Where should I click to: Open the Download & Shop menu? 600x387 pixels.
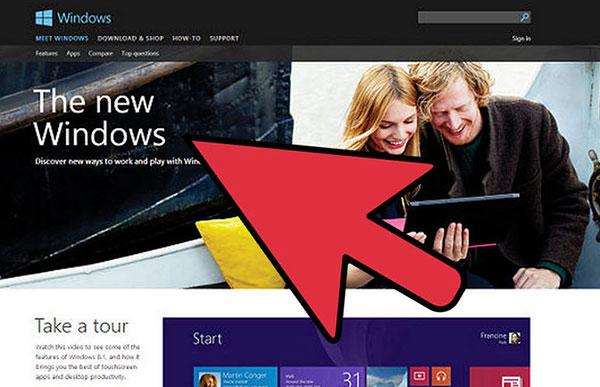(x=130, y=38)
